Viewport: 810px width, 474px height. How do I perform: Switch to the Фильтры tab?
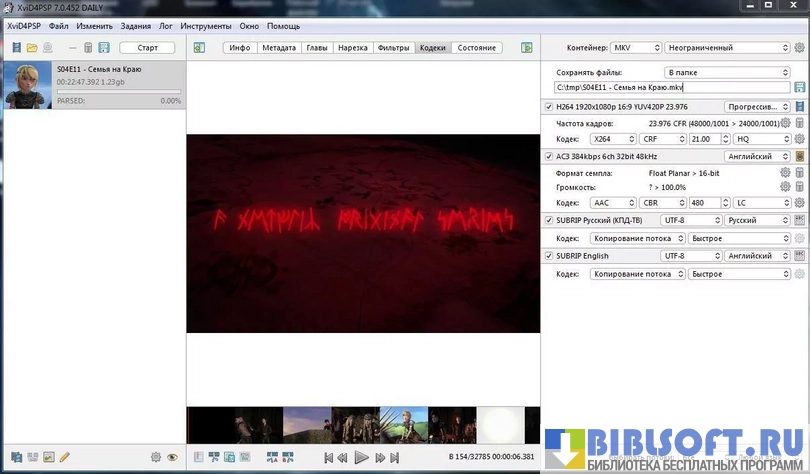[393, 48]
